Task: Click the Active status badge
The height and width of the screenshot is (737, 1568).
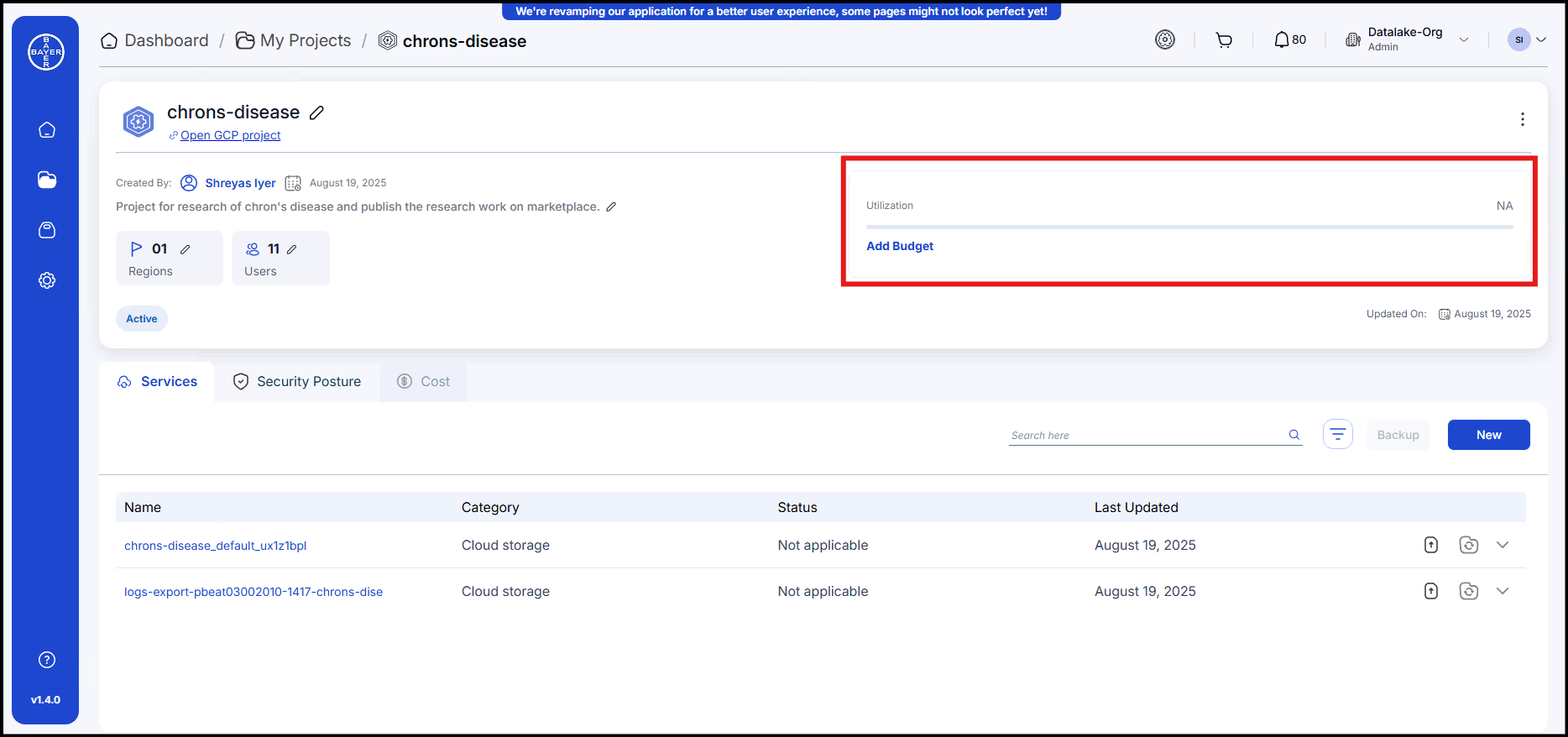Action: [142, 319]
